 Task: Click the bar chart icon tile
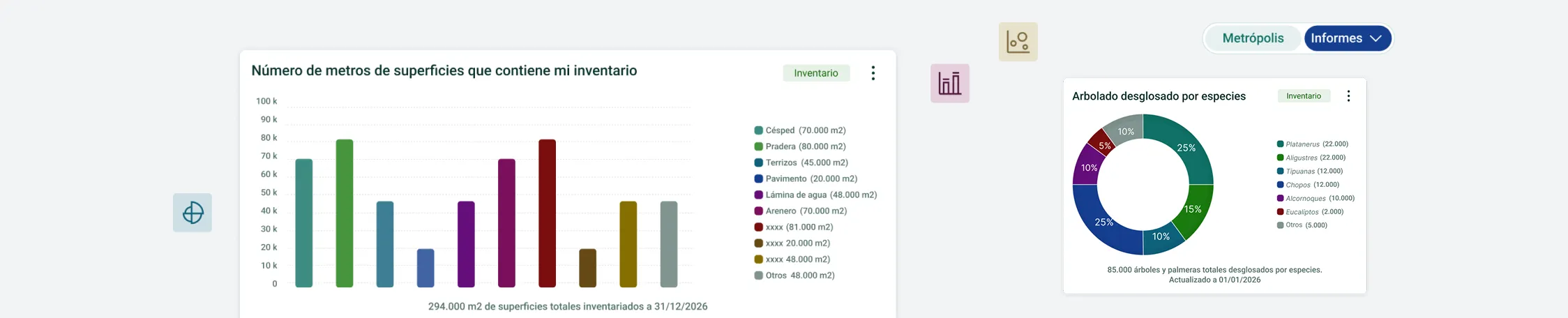[x=950, y=84]
